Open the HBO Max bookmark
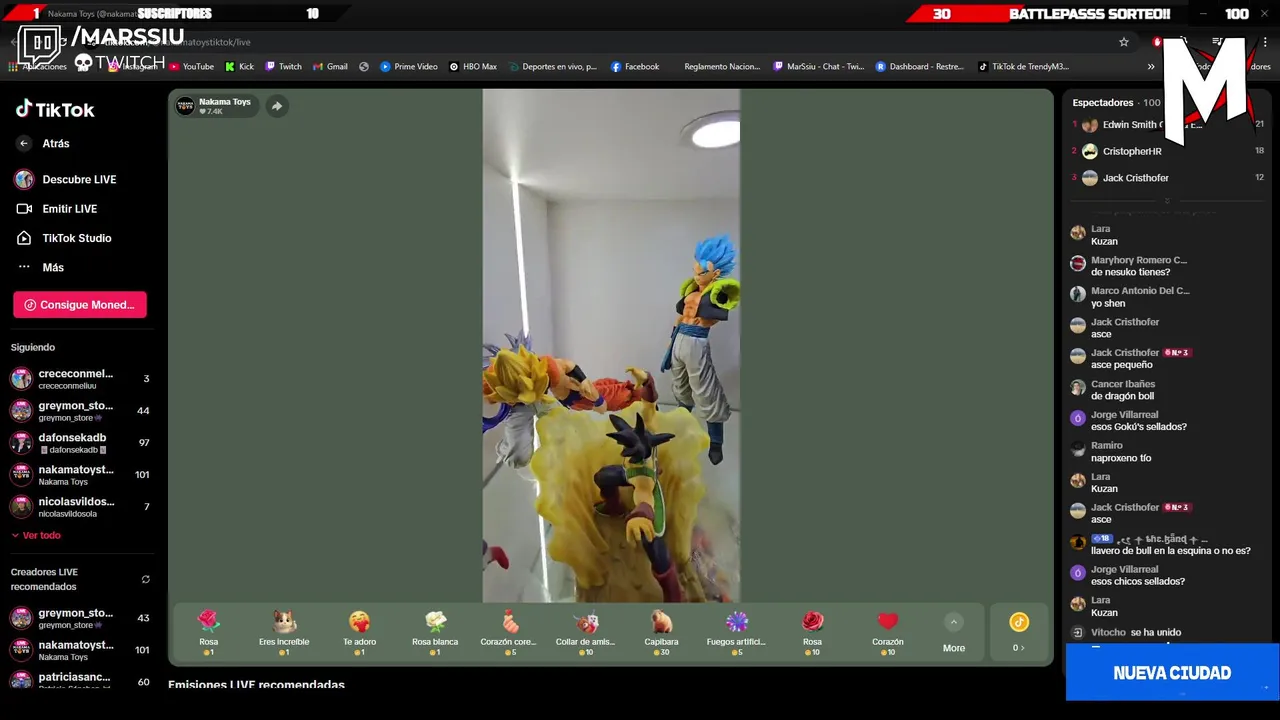Image resolution: width=1280 pixels, height=720 pixels. (x=473, y=67)
